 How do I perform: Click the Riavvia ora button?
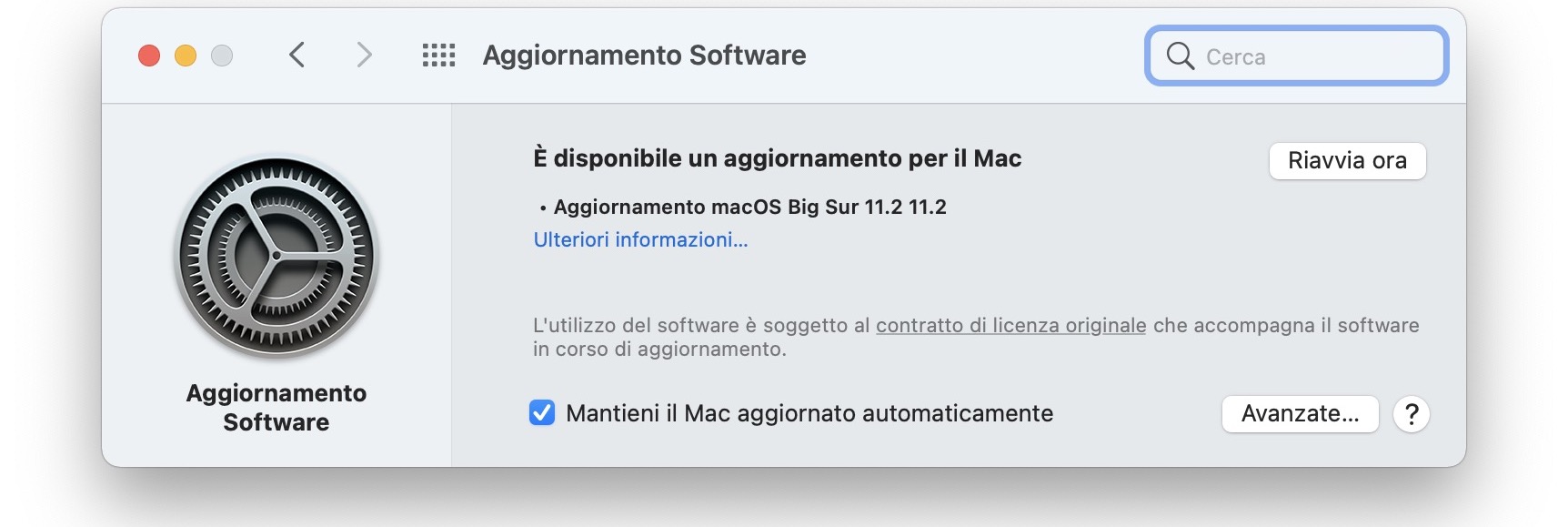click(1347, 161)
